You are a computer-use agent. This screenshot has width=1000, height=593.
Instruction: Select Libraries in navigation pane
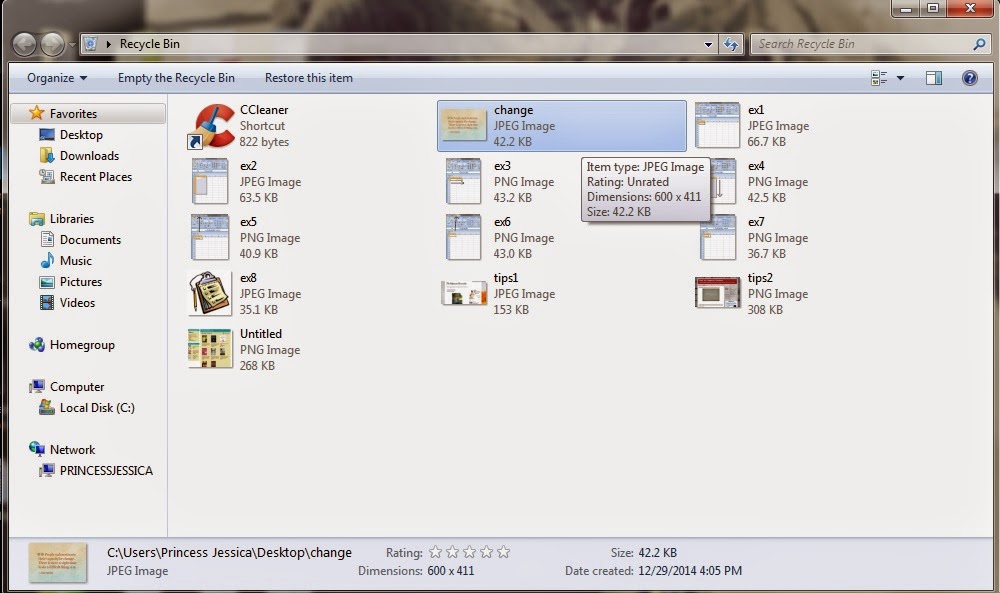coord(71,219)
